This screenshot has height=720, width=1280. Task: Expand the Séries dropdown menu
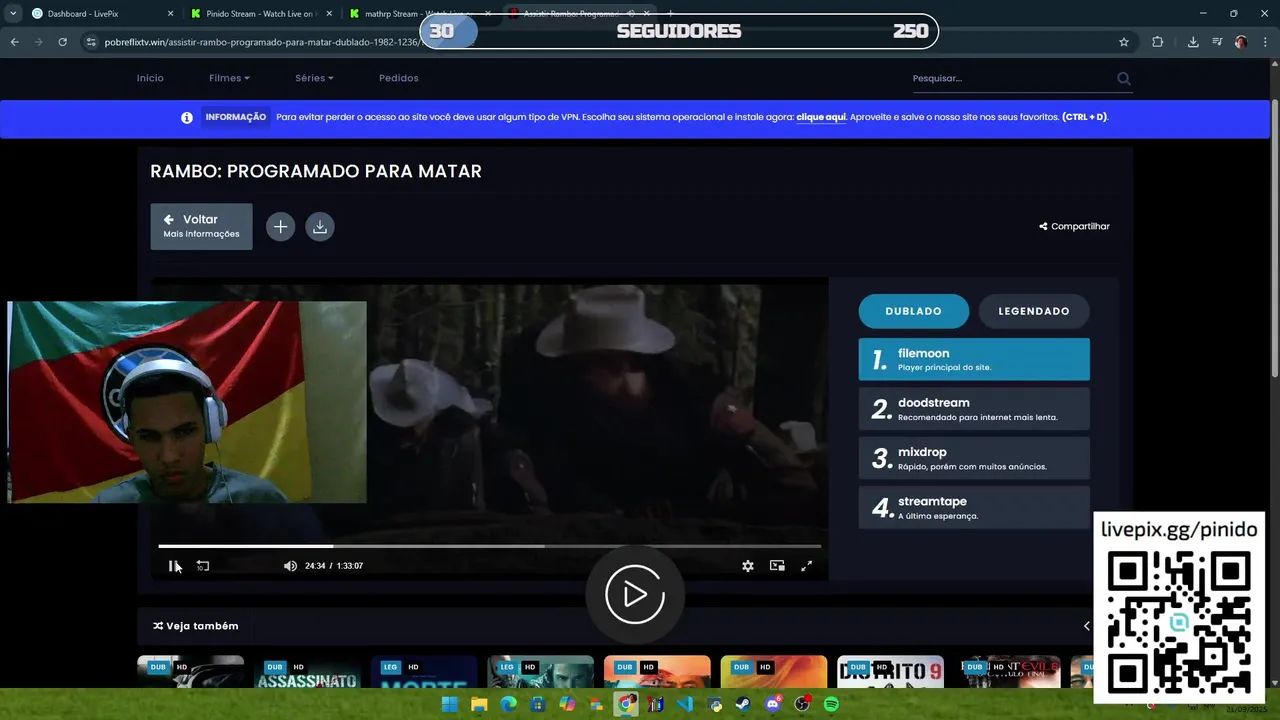point(314,78)
